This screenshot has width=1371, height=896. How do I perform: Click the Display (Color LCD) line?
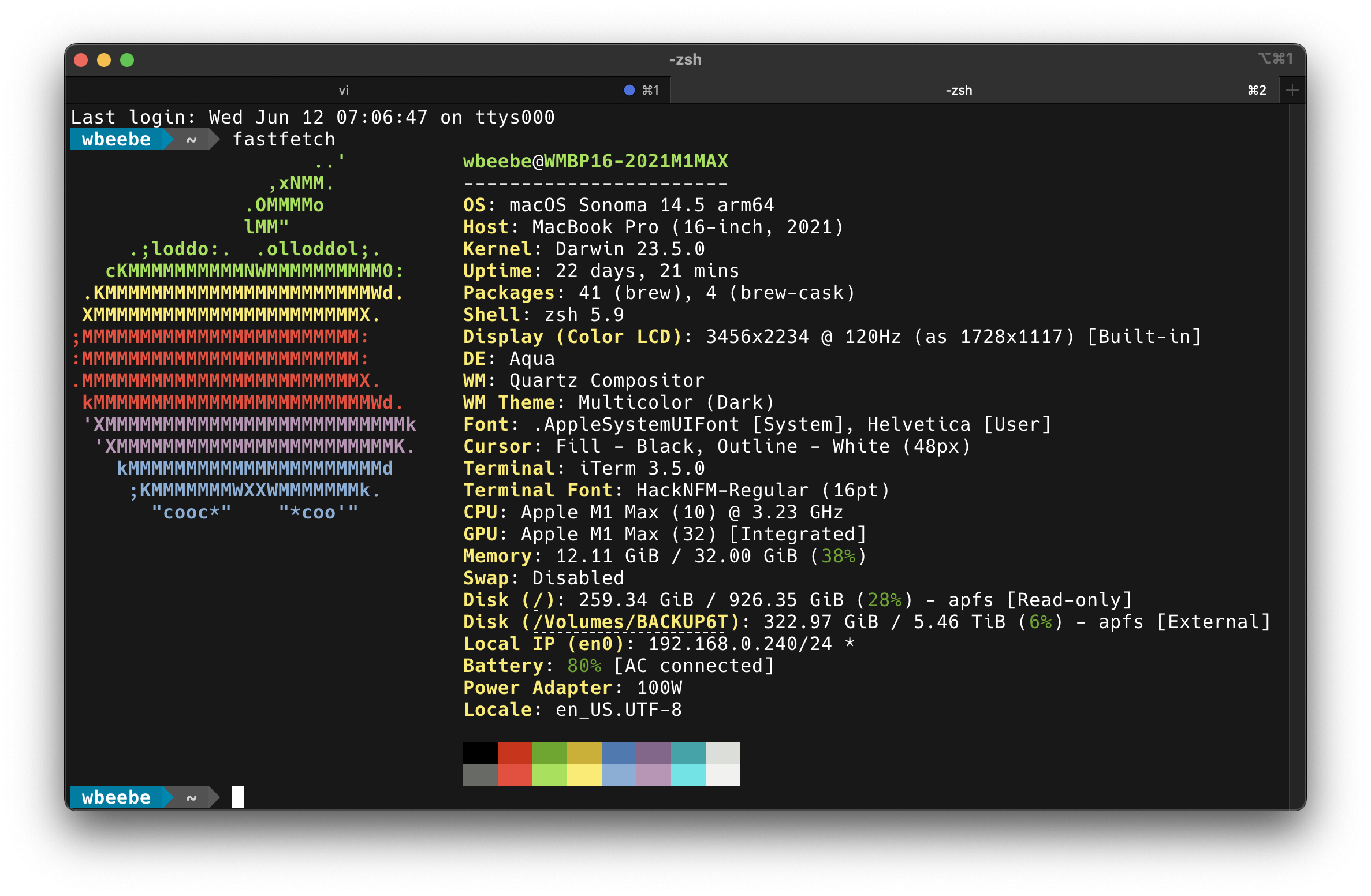click(x=832, y=337)
